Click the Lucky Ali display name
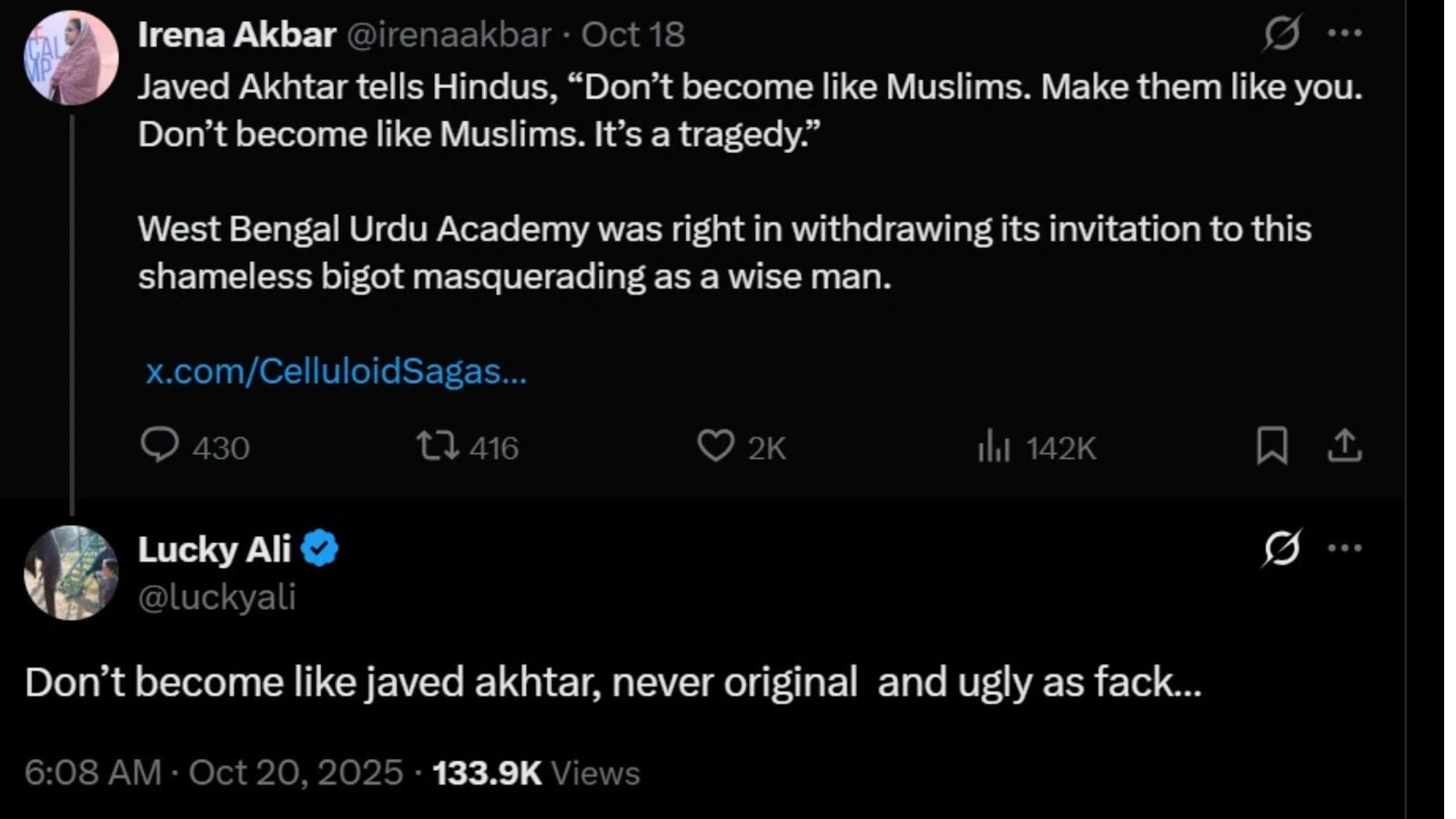1456x819 pixels. point(214,550)
